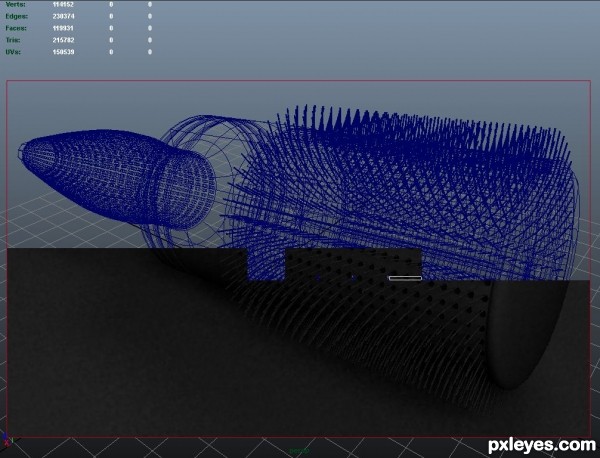Click the "Verts:" heads-up display label
Viewport: 600px width, 458px height.
click(15, 5)
